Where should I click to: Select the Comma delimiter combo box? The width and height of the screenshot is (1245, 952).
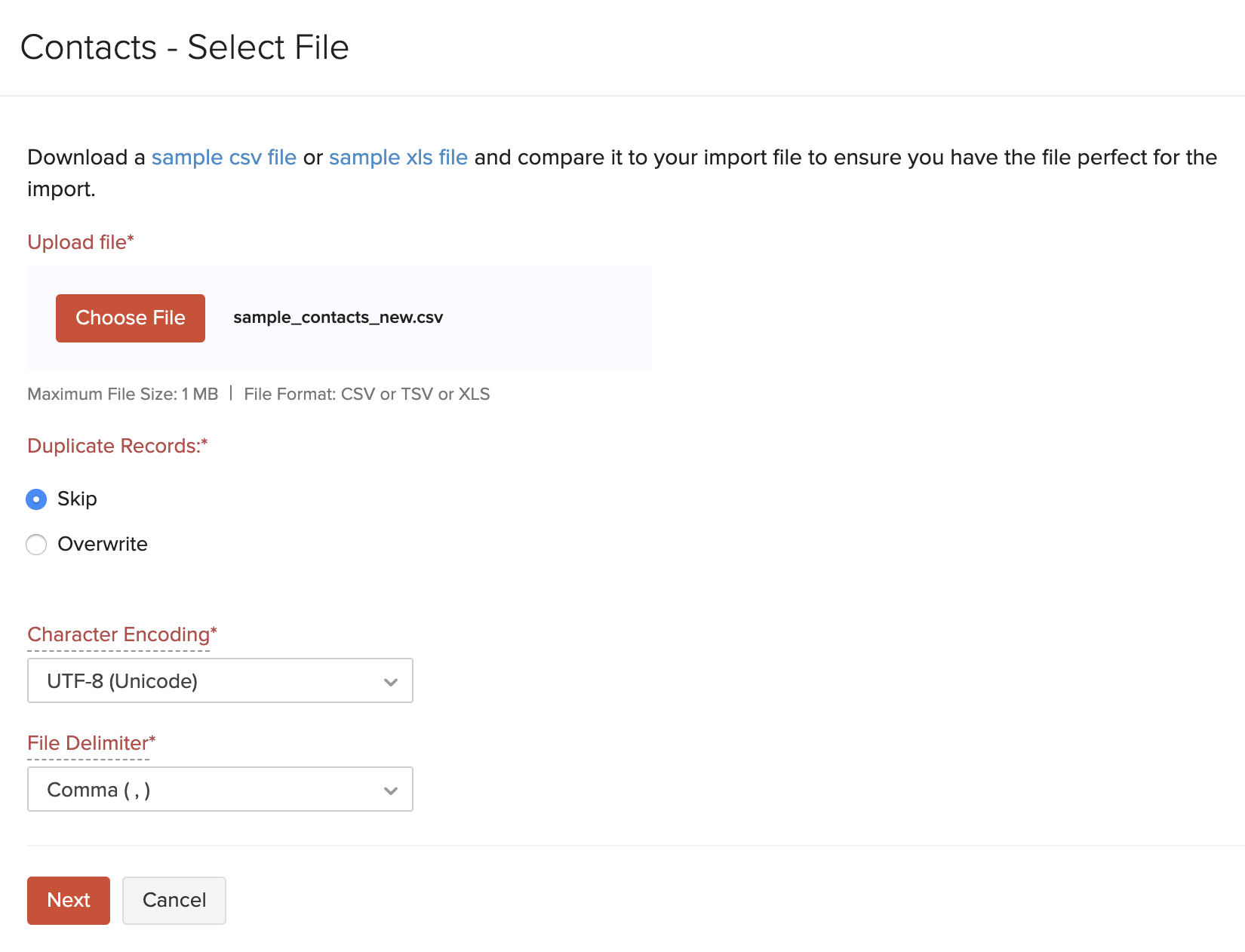coord(220,789)
